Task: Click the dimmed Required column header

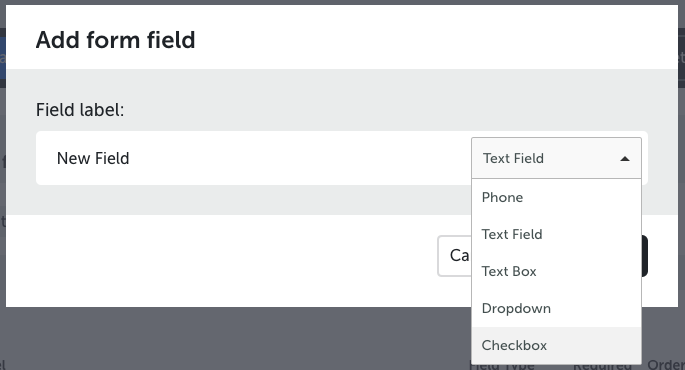Action: click(x=602, y=366)
